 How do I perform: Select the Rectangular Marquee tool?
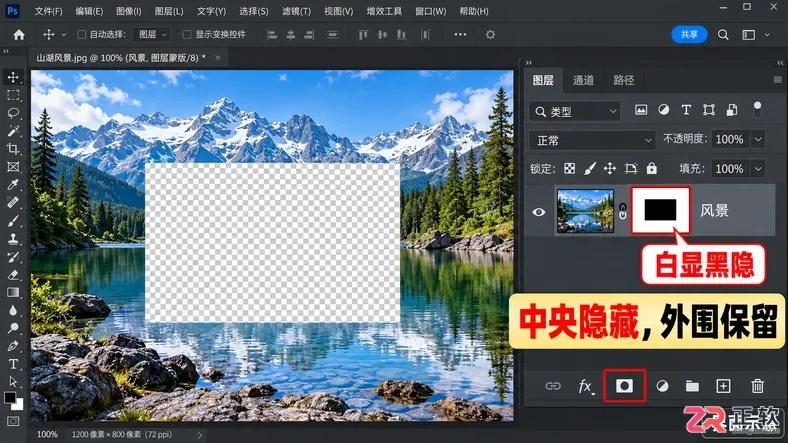click(x=13, y=95)
